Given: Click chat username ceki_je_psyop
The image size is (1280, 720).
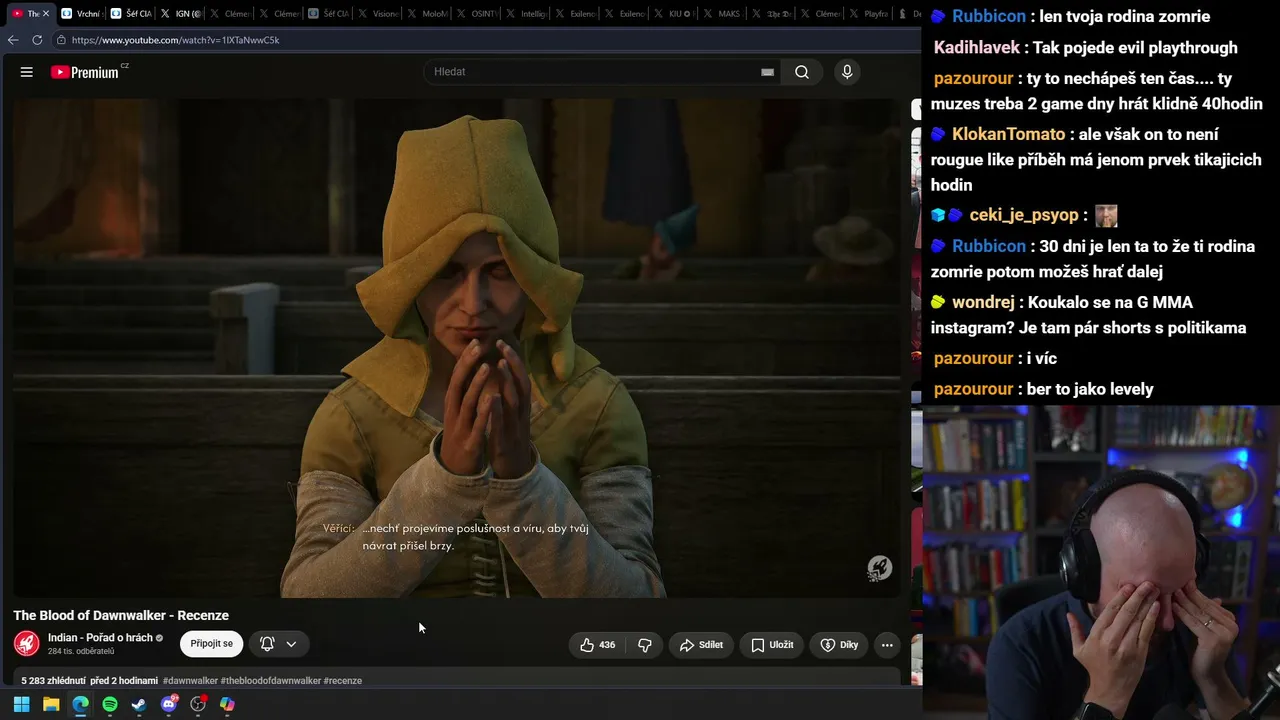Looking at the screenshot, I should tap(1024, 215).
